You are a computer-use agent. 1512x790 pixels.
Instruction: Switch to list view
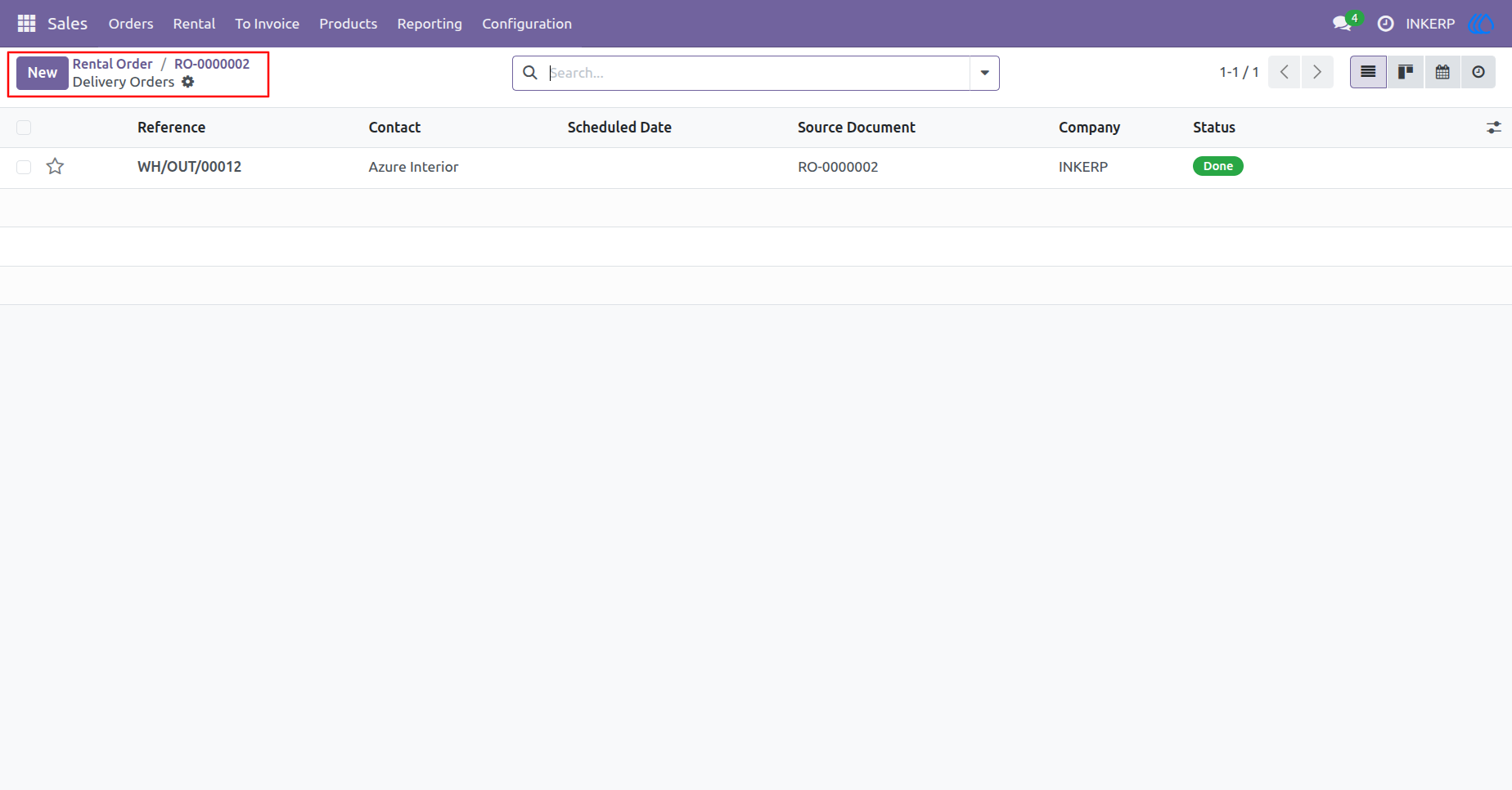click(1368, 72)
